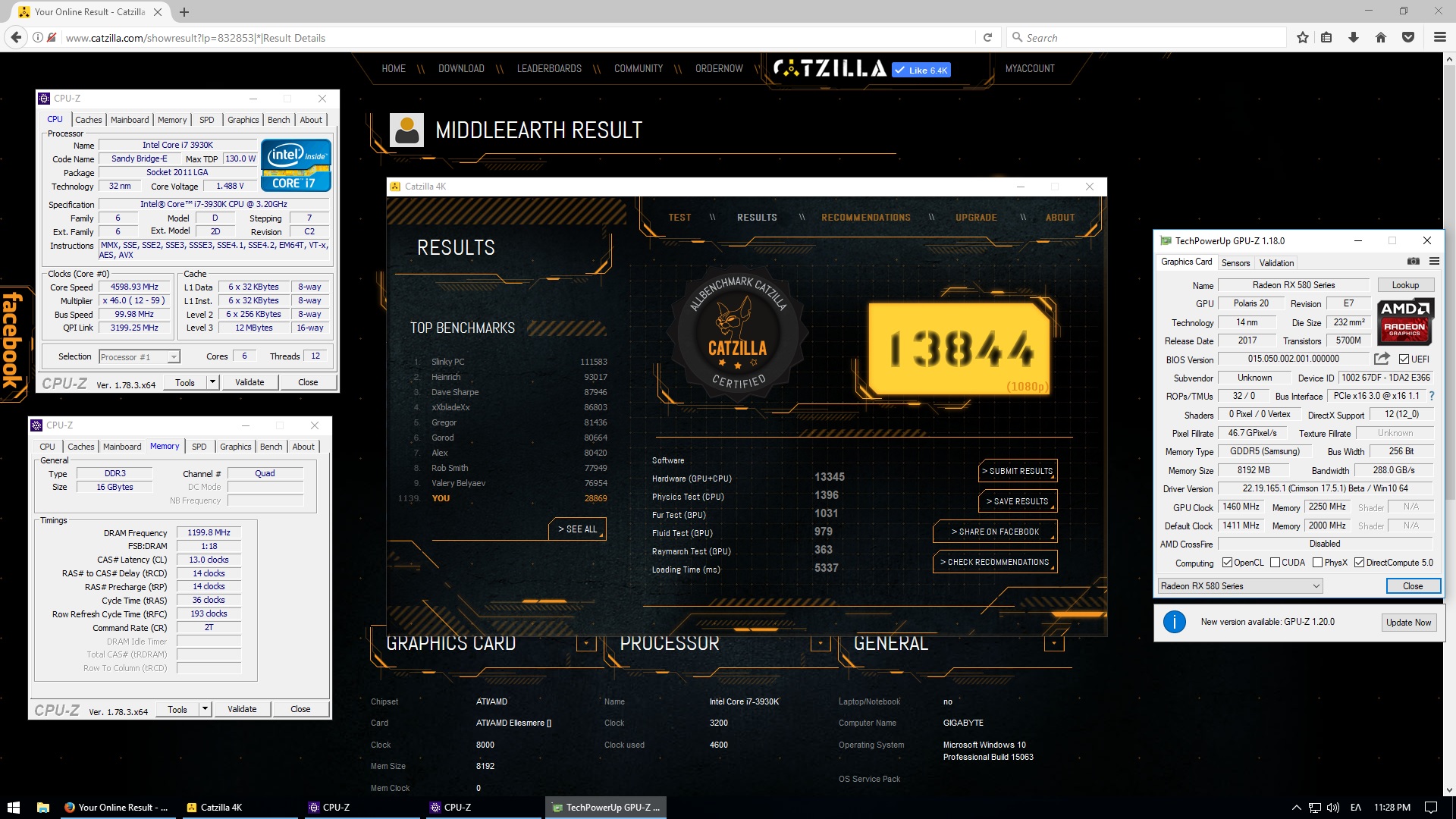The height and width of the screenshot is (819, 1456).
Task: Click Check Recommendations button
Action: (994, 562)
